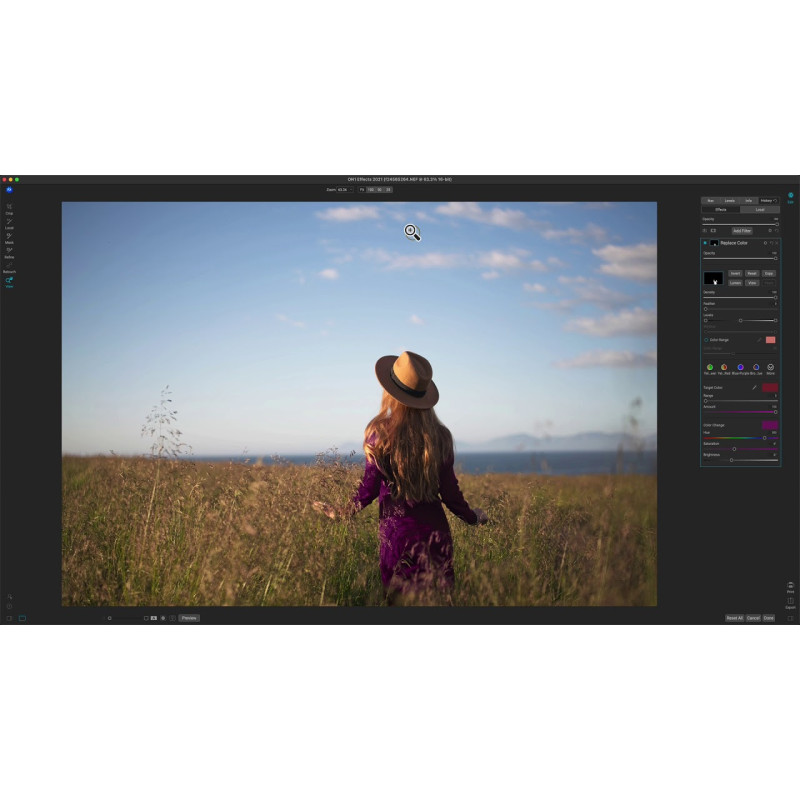This screenshot has height=800, width=800.
Task: Pick target color with eyedropper
Action: tap(754, 387)
